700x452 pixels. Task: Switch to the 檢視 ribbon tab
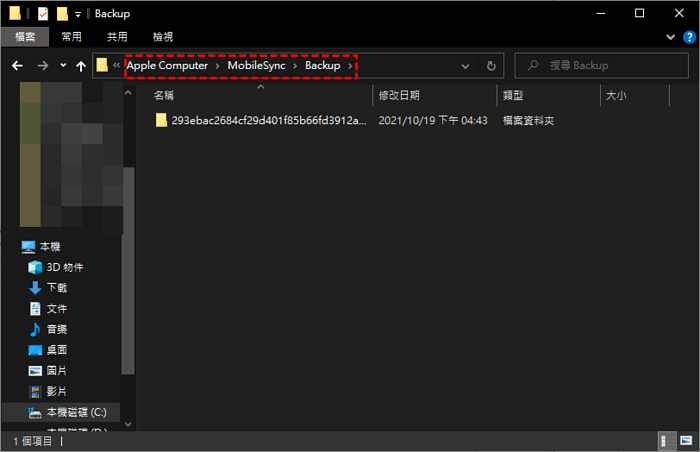(x=164, y=37)
